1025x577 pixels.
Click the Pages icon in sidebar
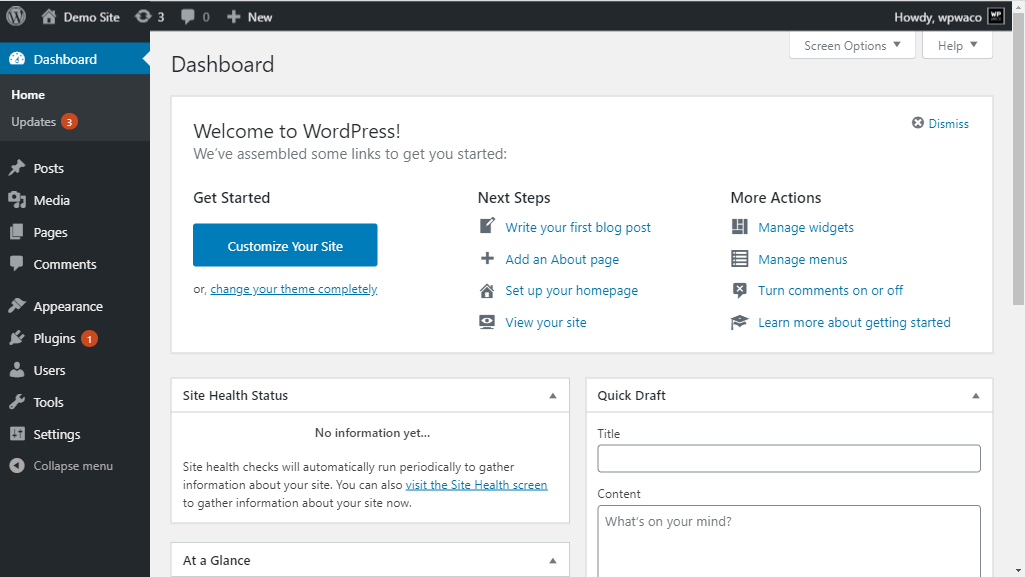(17, 232)
